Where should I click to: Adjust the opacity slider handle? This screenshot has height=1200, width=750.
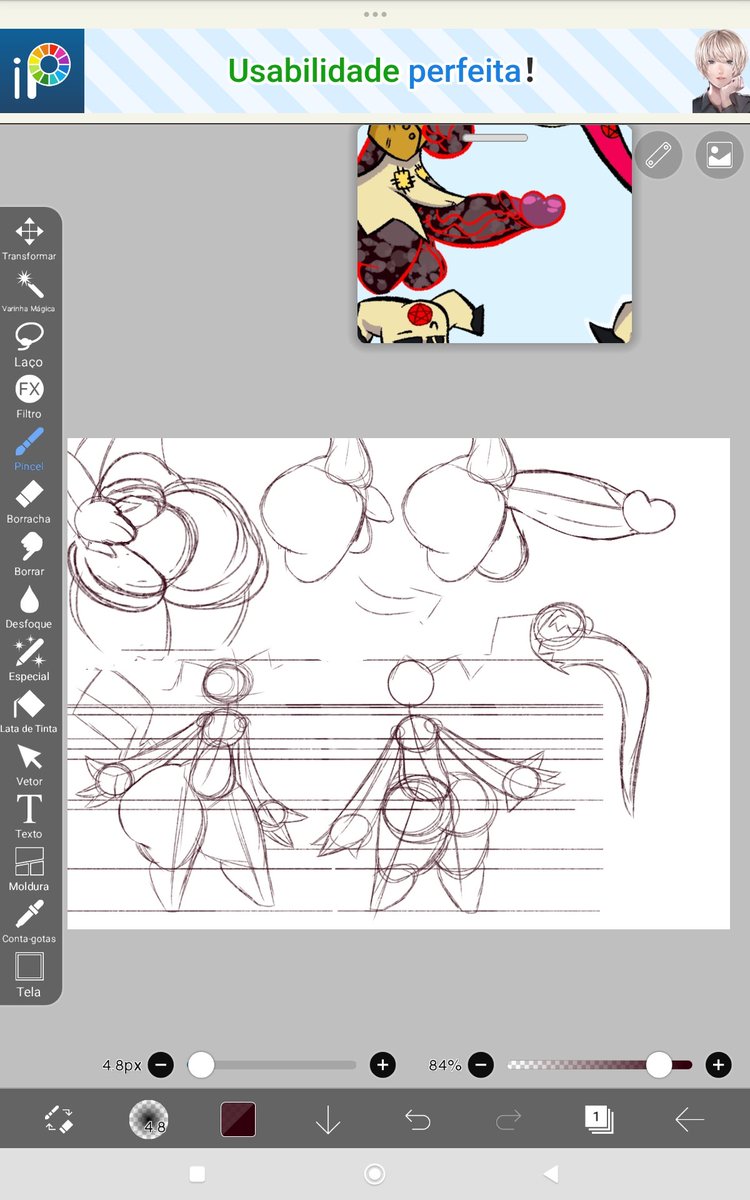(658, 1065)
